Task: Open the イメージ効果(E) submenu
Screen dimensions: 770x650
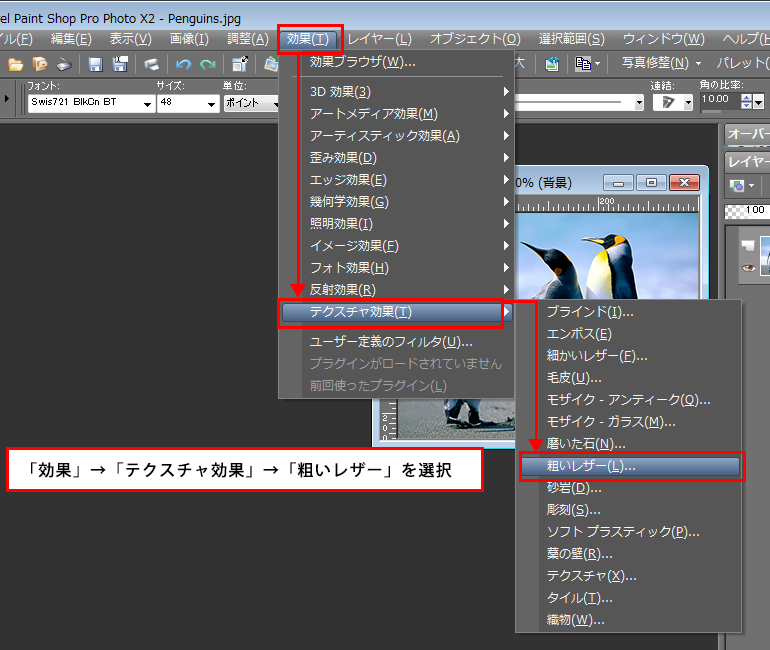Action: (396, 246)
